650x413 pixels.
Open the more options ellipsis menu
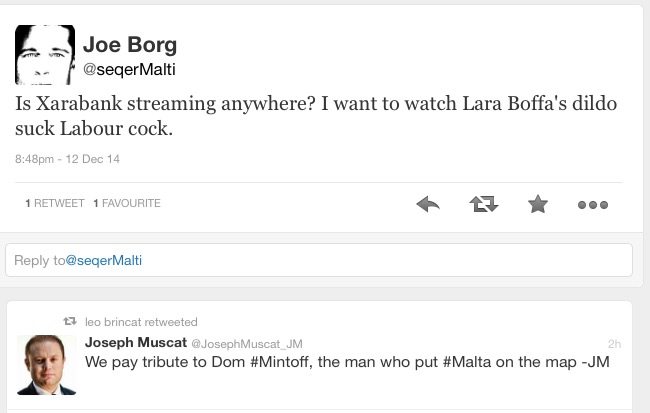pos(592,205)
